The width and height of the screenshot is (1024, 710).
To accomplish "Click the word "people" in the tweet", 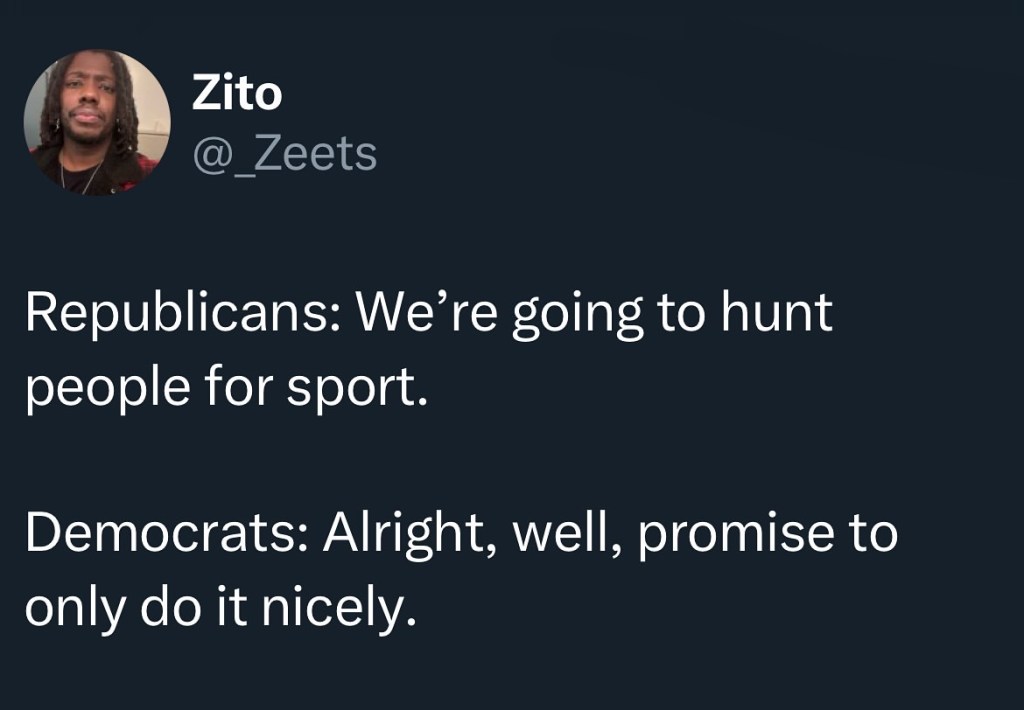I will pyautogui.click(x=94, y=389).
